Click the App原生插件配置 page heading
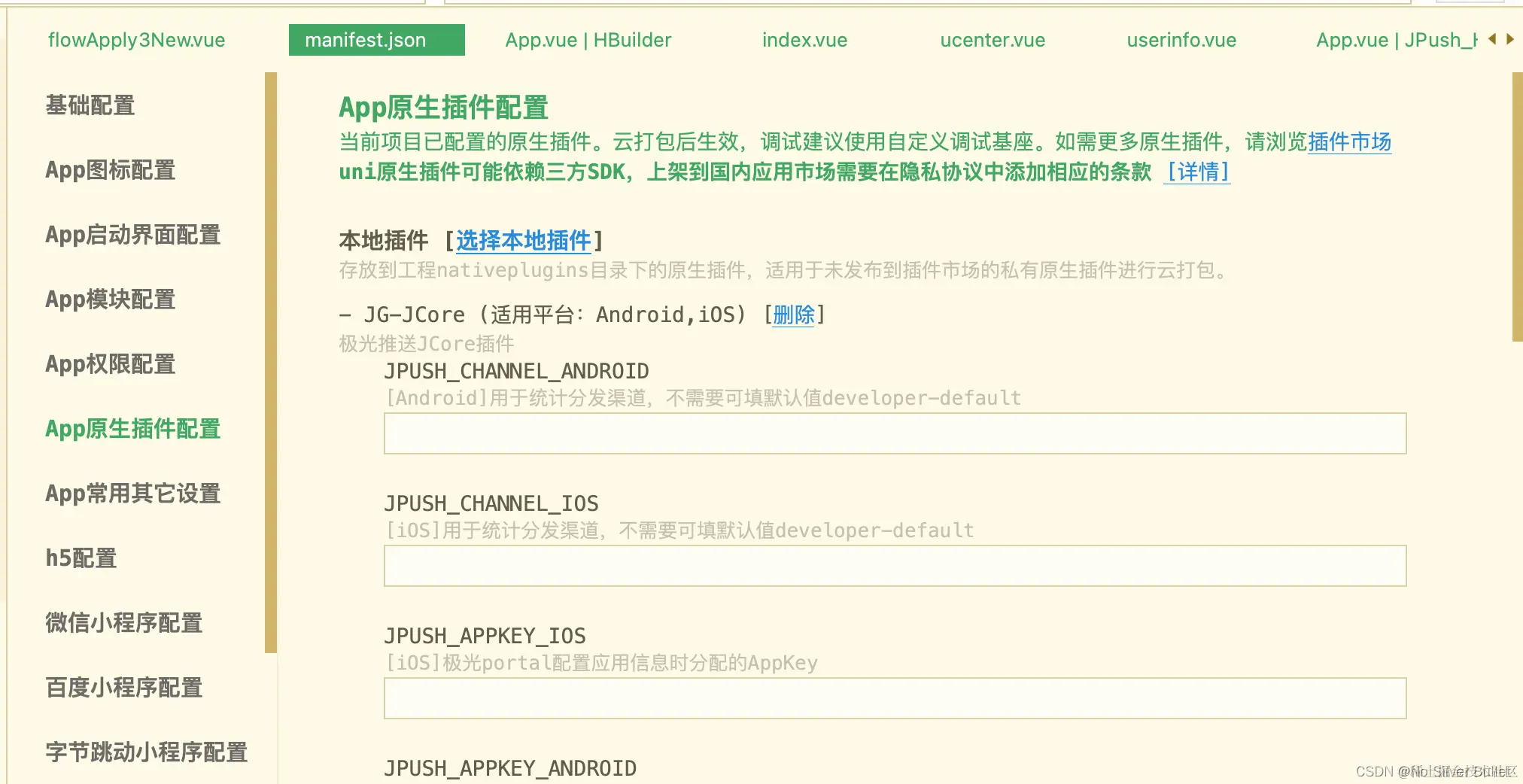Viewport: 1523px width, 784px height. click(x=443, y=108)
